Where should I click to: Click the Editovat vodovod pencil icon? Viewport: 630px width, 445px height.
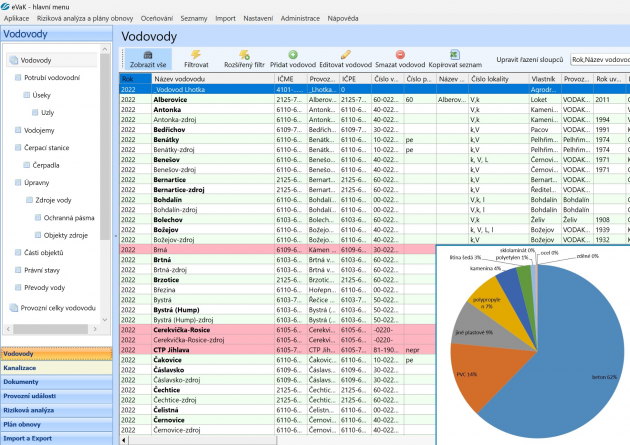[346, 54]
